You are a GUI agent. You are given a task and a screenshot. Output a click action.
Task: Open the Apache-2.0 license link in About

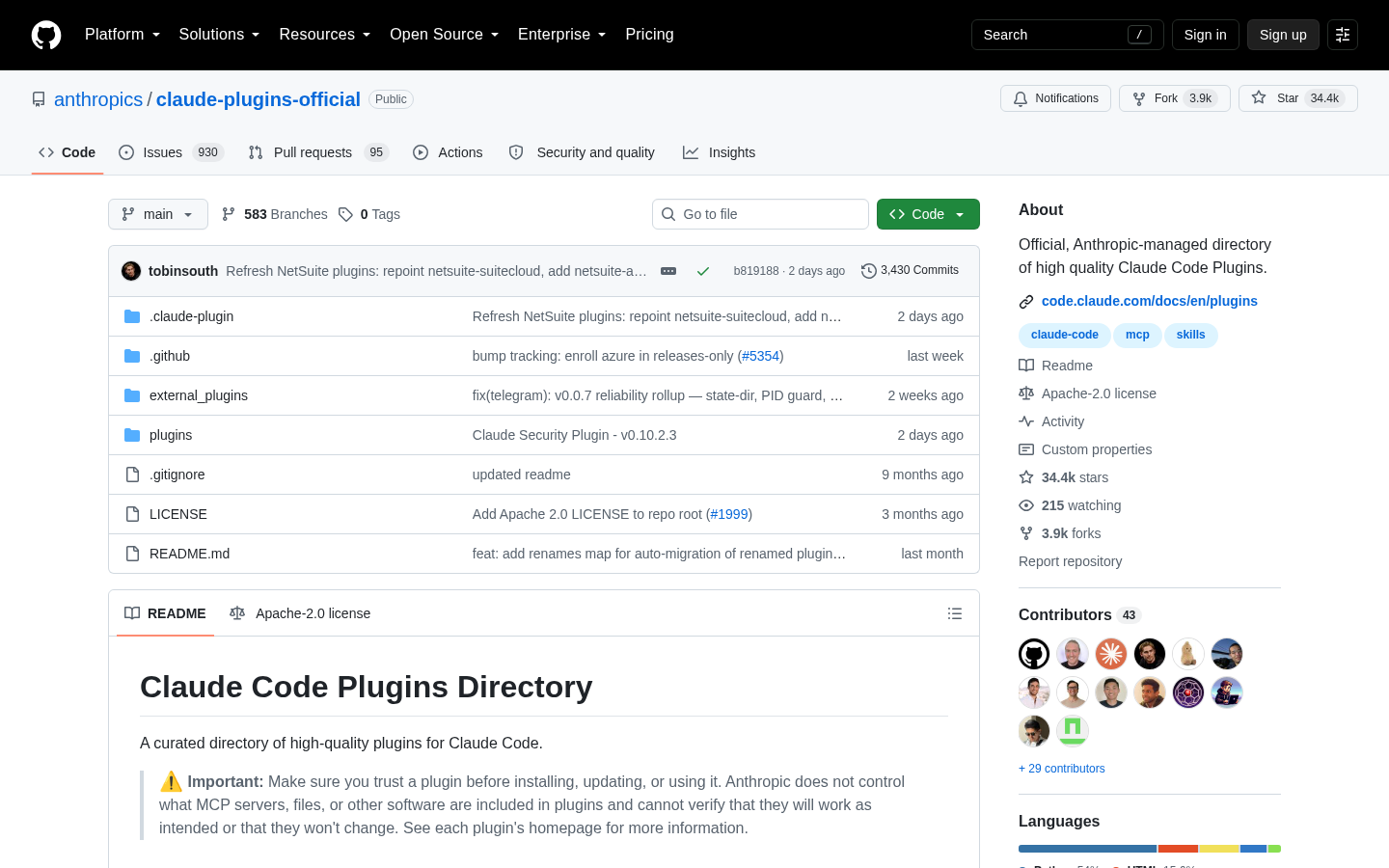[x=1088, y=393]
